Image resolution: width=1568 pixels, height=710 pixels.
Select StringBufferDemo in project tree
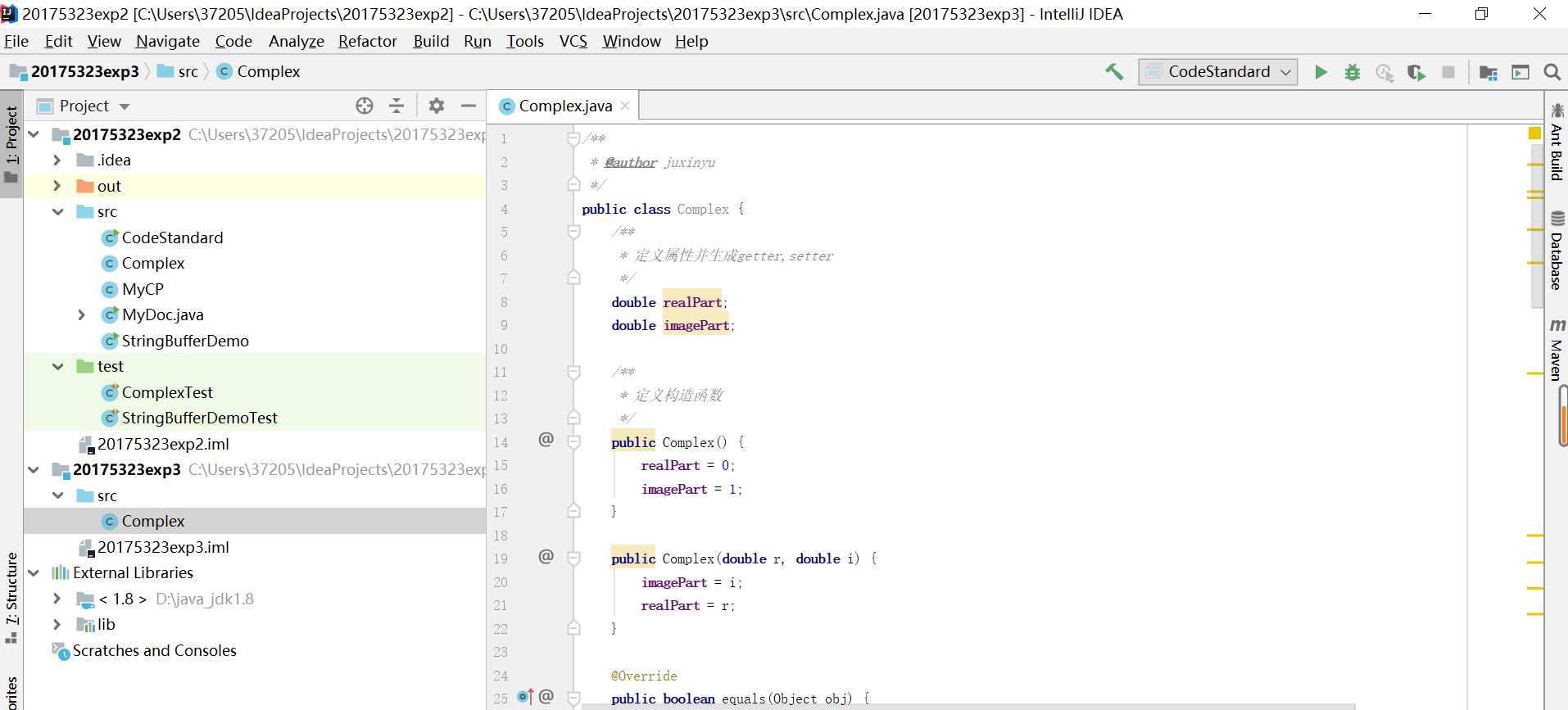175,341
